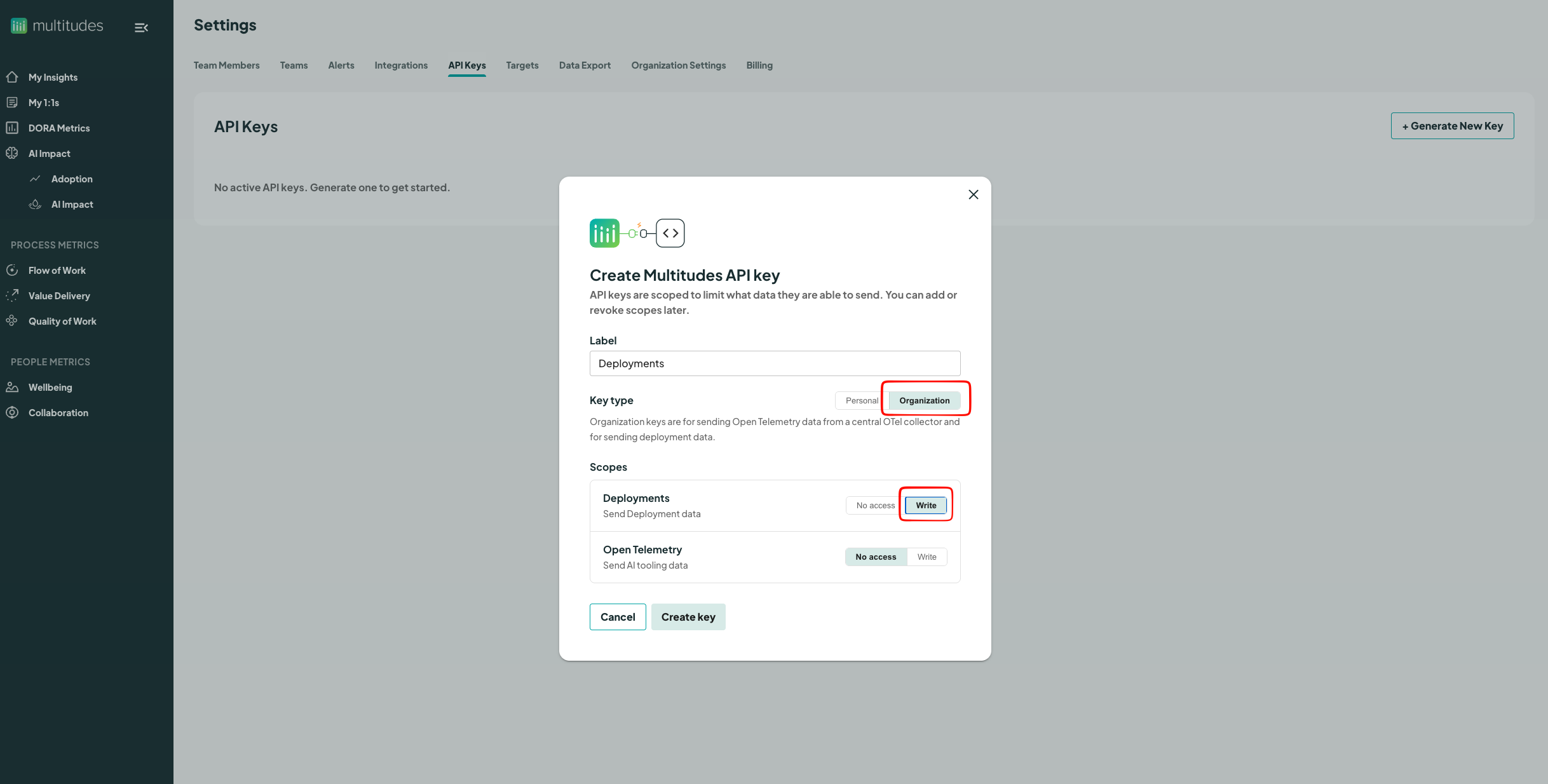Screen dimensions: 1548x784
Task: Click the Create key button
Action: coord(688,617)
